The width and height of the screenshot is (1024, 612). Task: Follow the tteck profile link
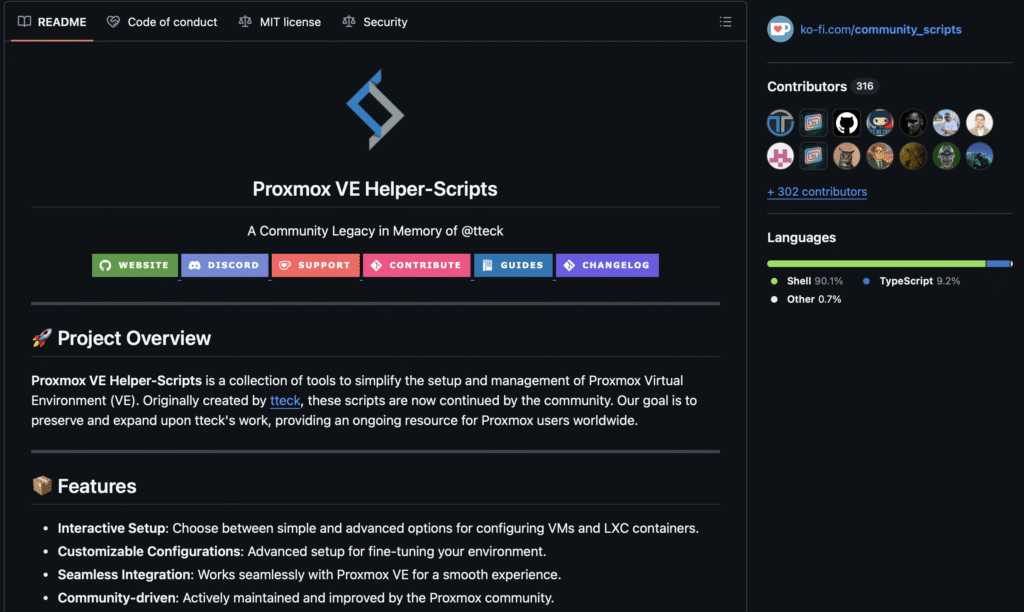[285, 400]
